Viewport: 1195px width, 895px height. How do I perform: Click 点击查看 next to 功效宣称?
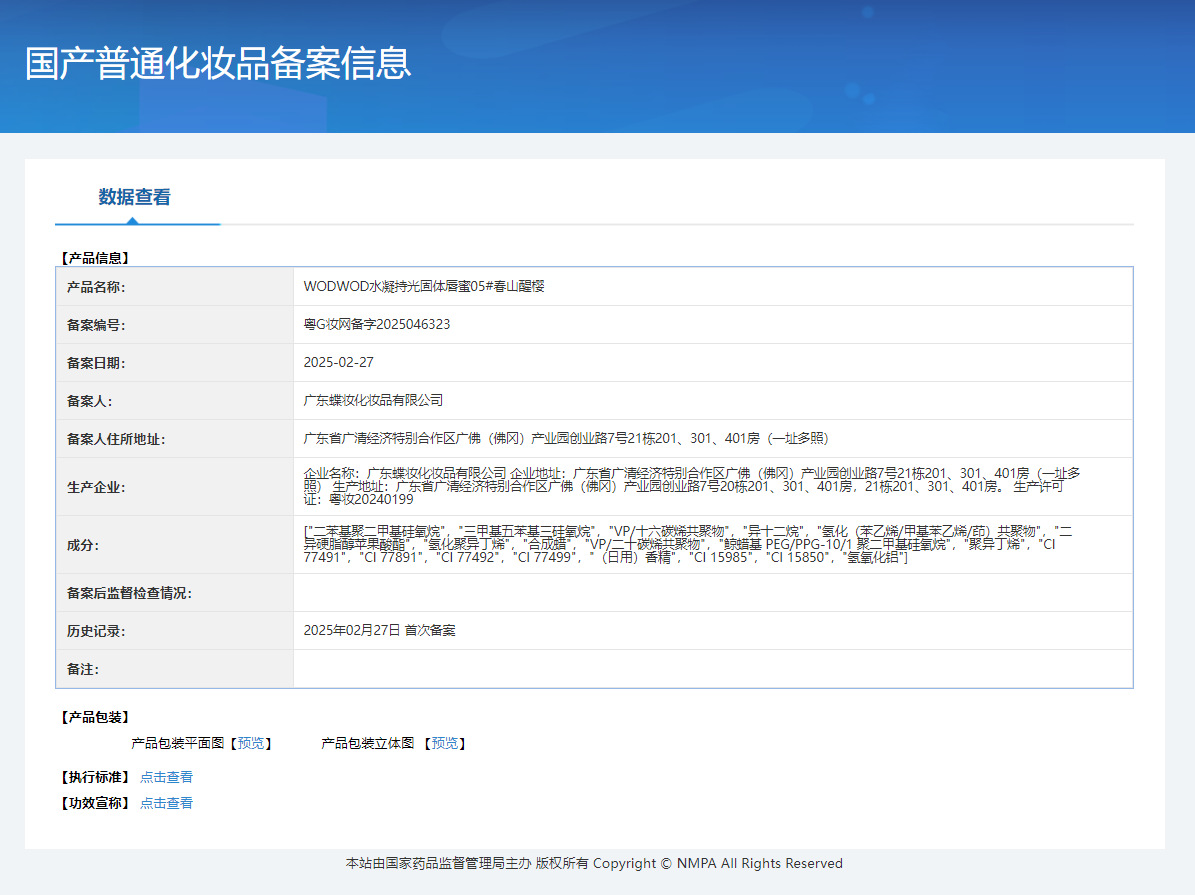166,803
